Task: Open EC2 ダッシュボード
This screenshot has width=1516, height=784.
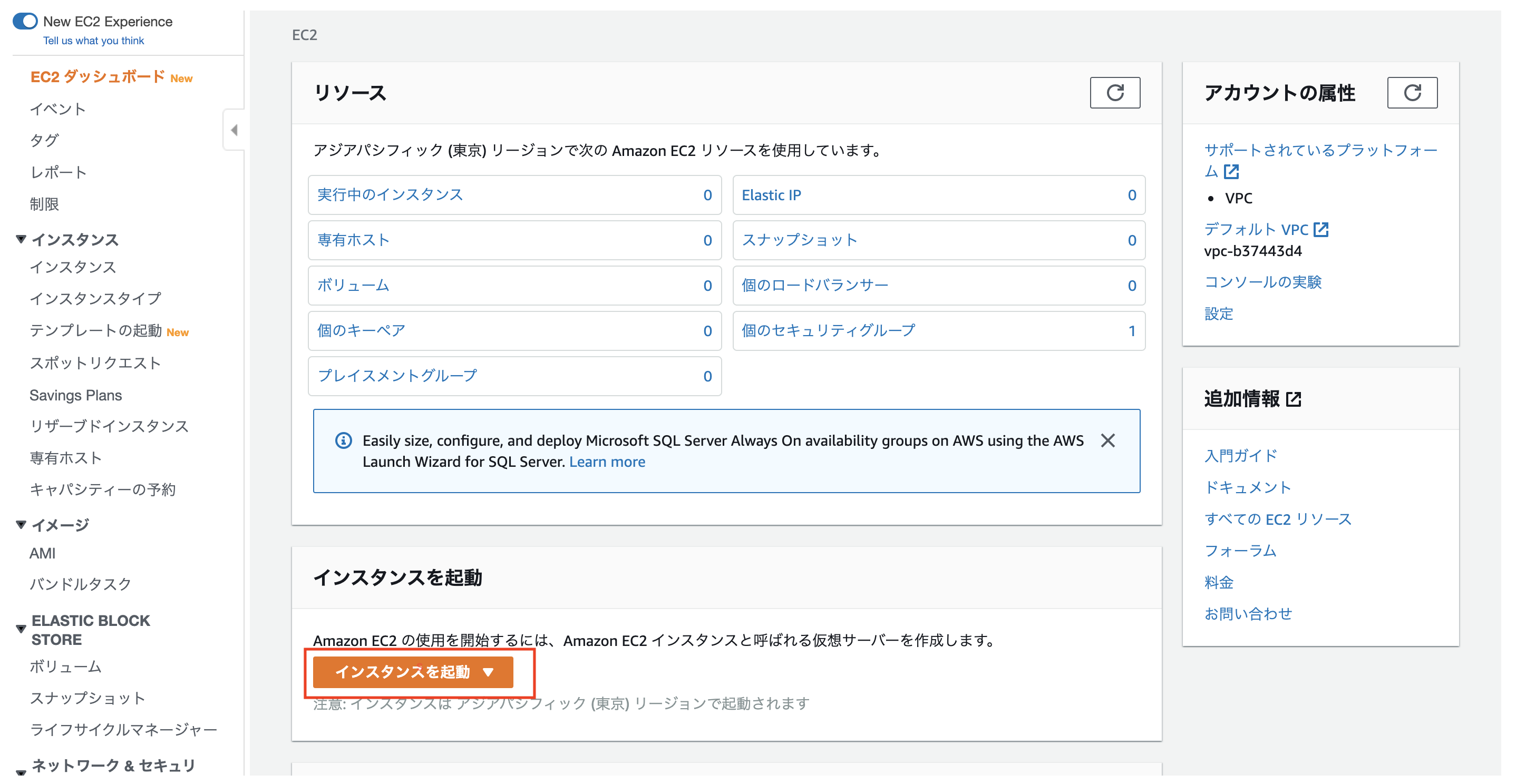Action: [x=96, y=76]
